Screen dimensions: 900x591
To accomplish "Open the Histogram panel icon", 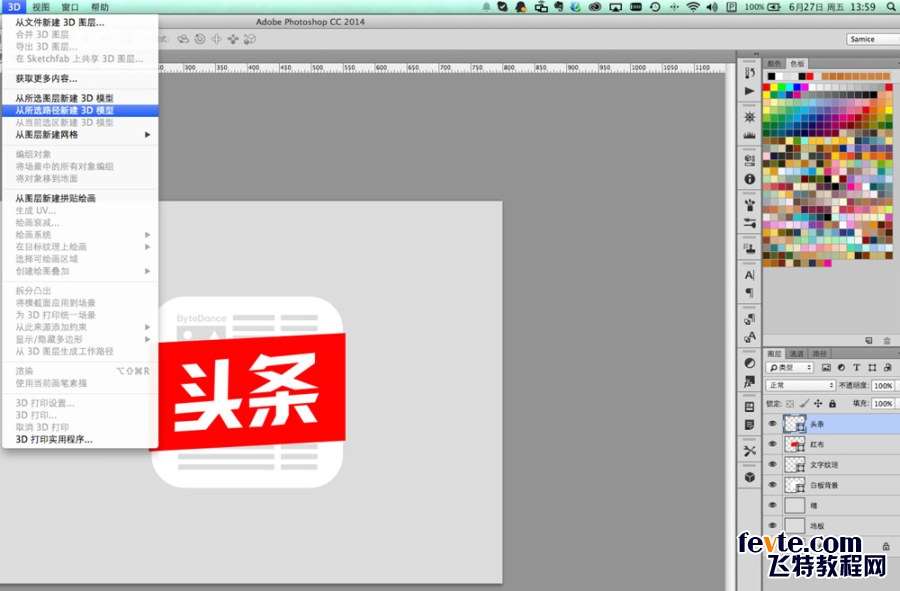I will click(x=750, y=135).
